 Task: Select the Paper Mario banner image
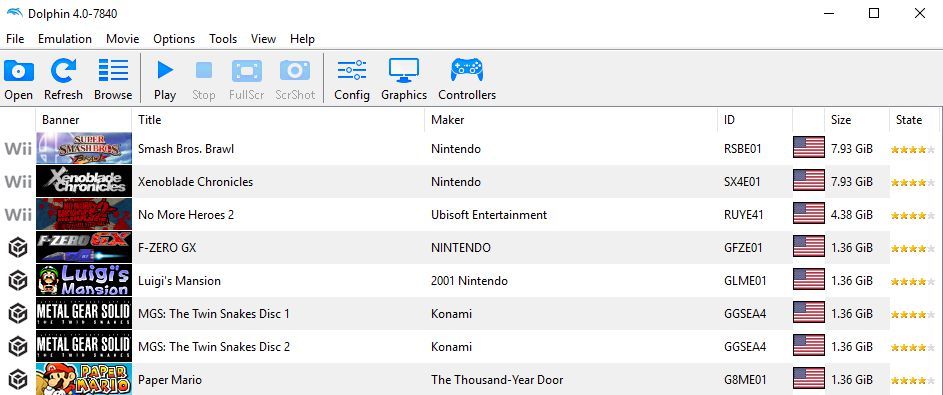[x=84, y=379]
